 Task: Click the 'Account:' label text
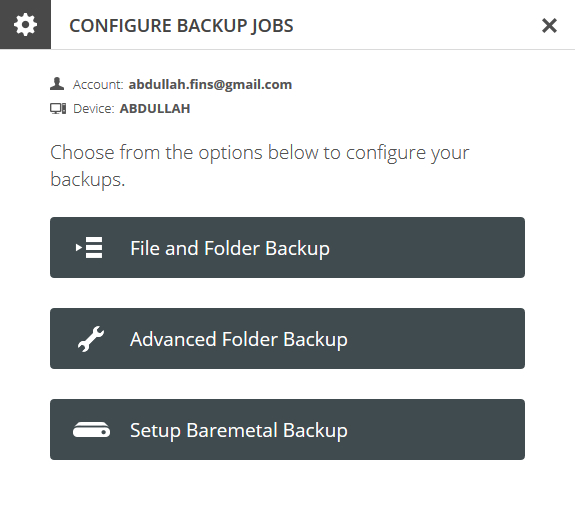tap(98, 85)
